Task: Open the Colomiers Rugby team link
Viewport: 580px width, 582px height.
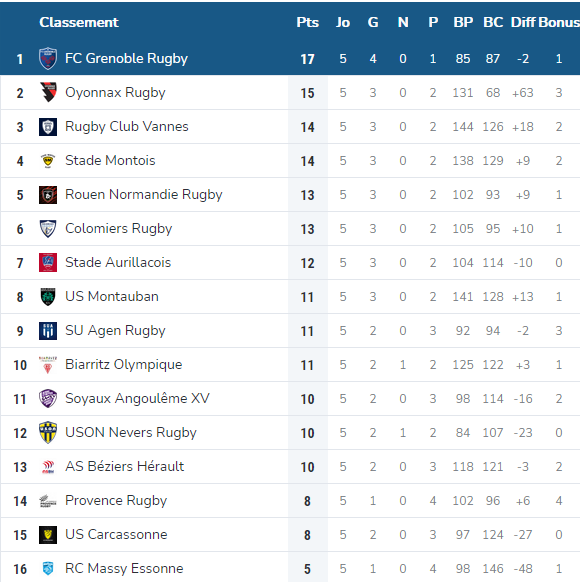Action: point(118,229)
